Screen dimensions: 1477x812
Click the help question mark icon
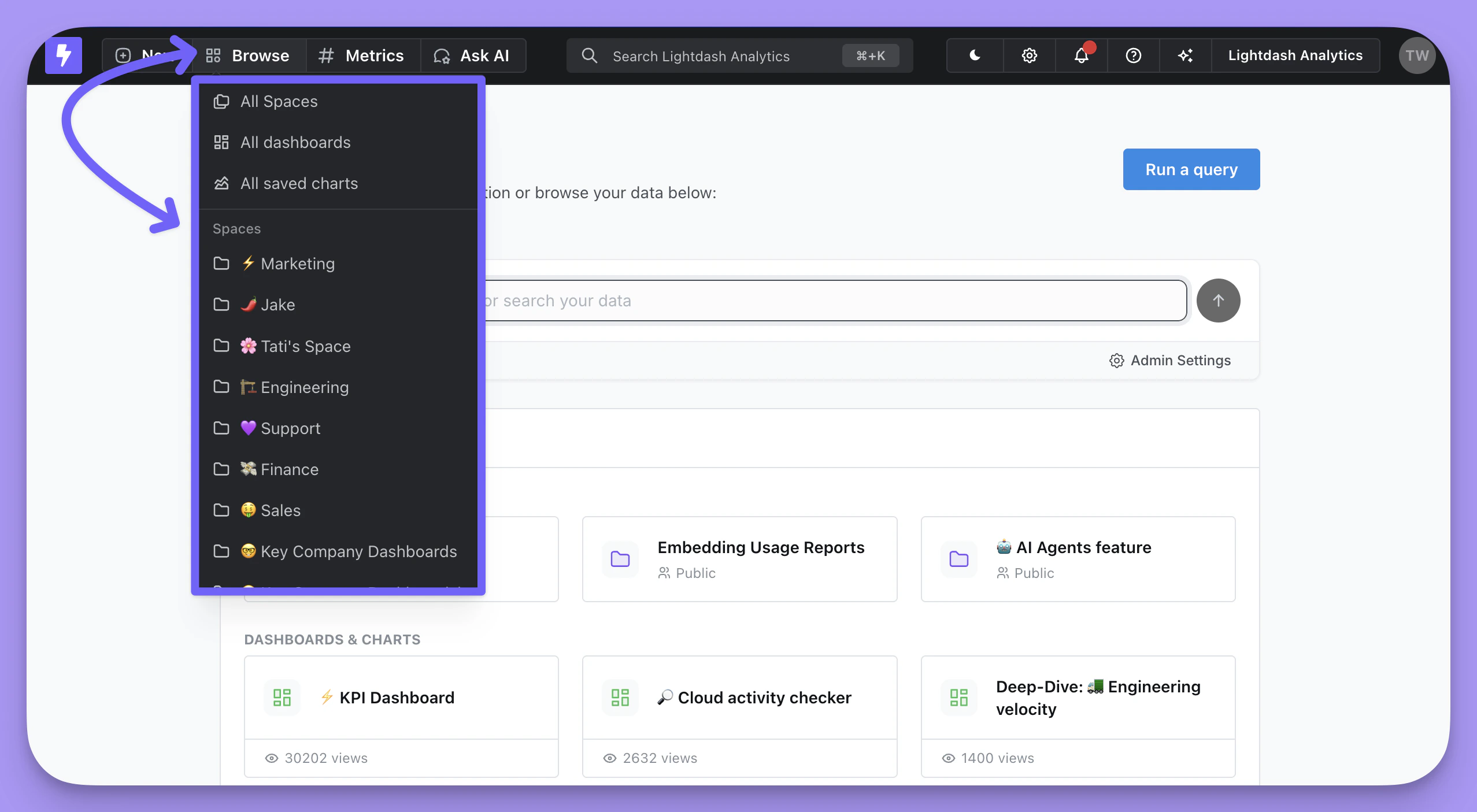pos(1133,55)
